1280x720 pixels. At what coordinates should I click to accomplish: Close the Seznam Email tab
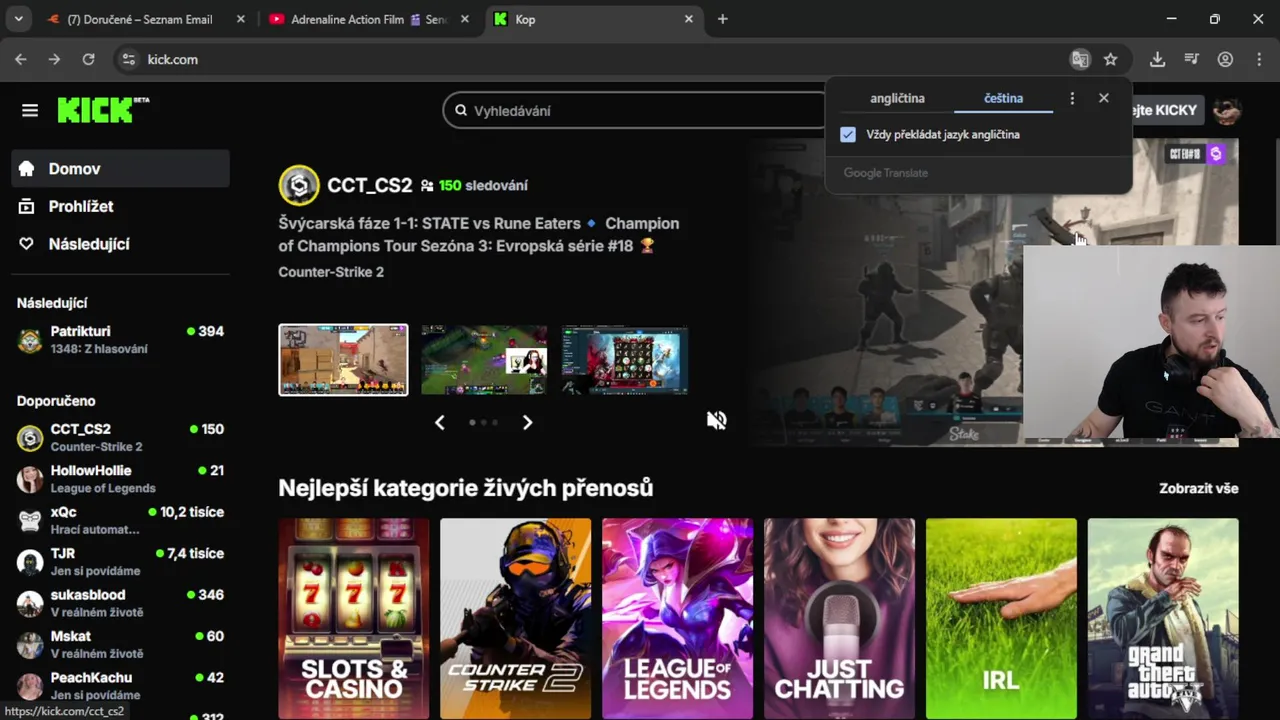(x=241, y=19)
